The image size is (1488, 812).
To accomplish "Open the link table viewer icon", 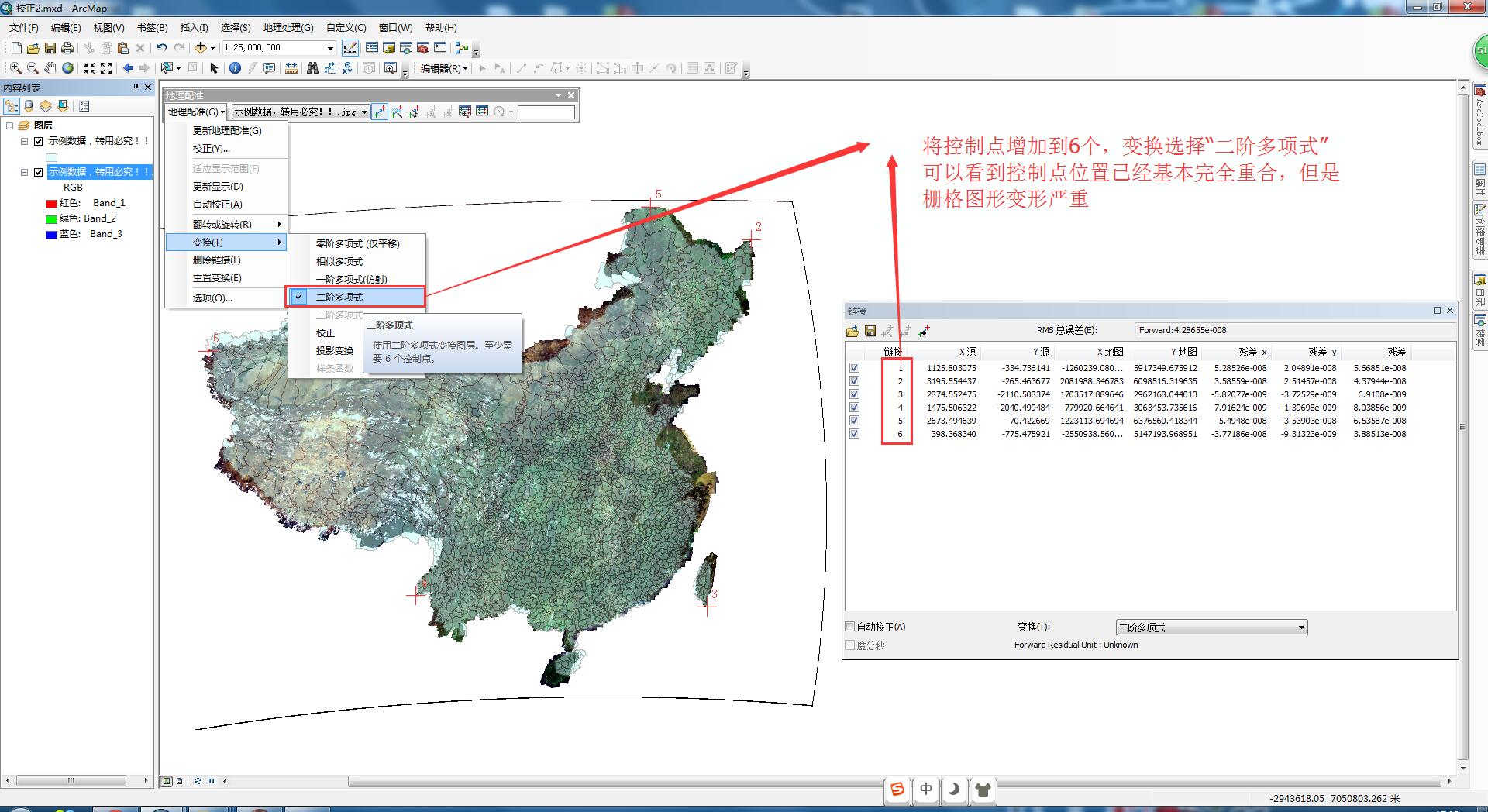I will coord(482,112).
